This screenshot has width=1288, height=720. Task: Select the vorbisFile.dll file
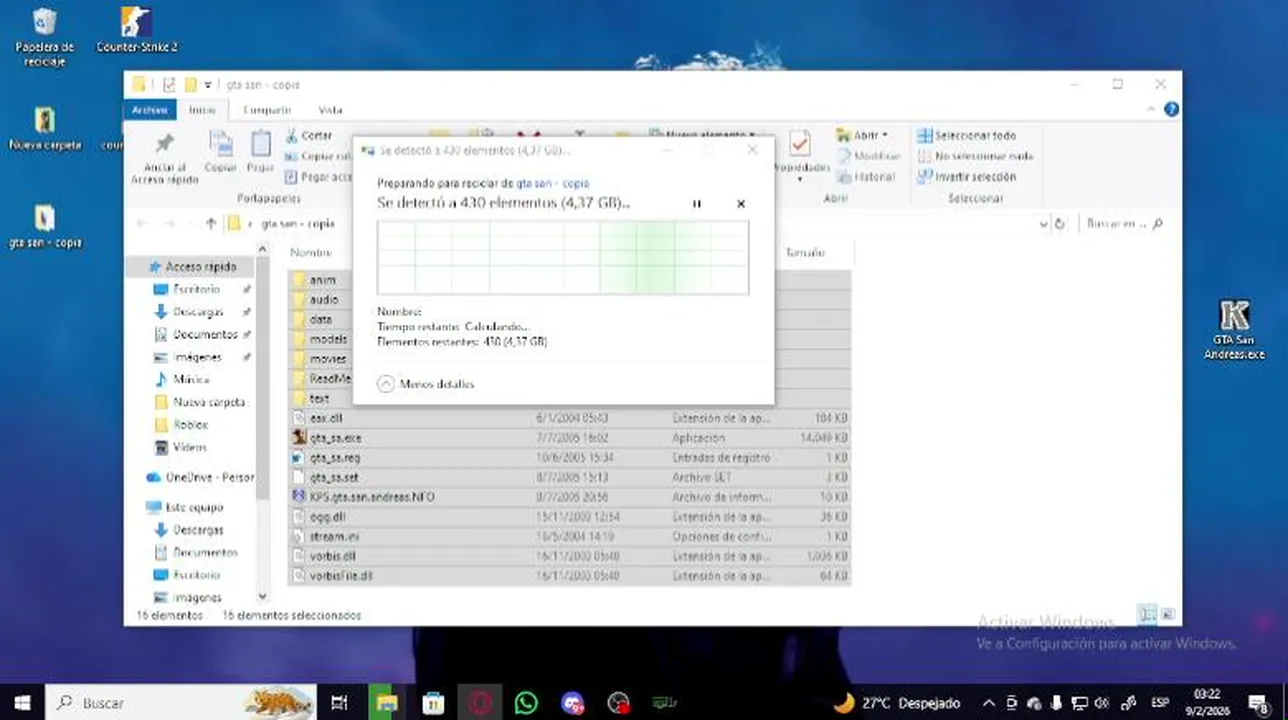[569, 576]
